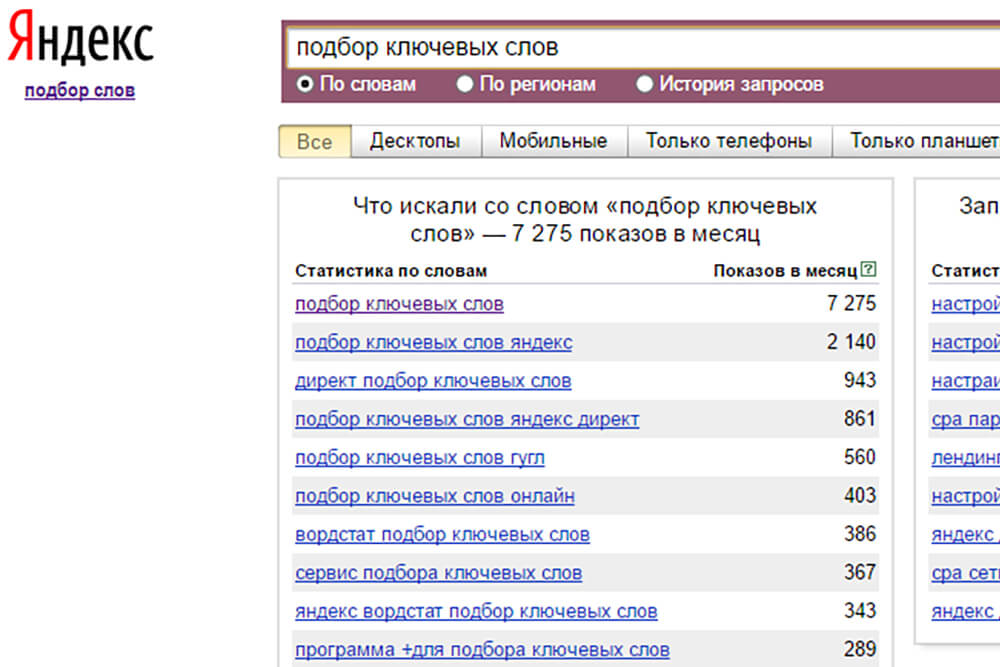Click the Что искали со словом heading
1000x667 pixels.
click(585, 220)
